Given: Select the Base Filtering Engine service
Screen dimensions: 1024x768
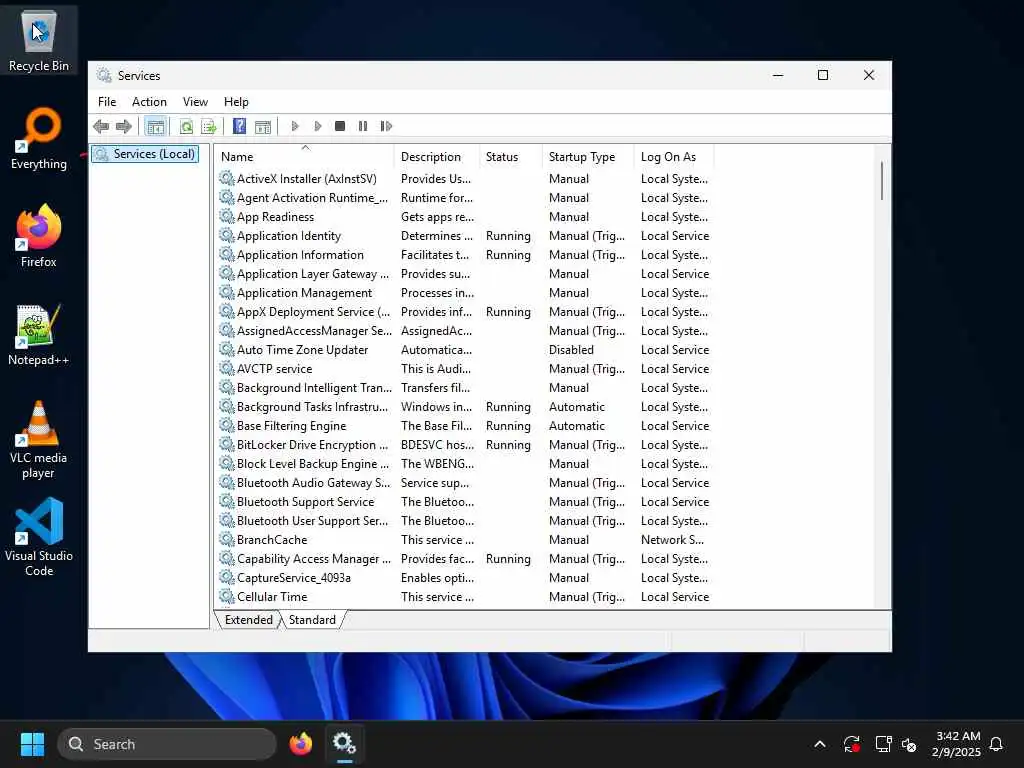Looking at the screenshot, I should click(x=464, y=426).
